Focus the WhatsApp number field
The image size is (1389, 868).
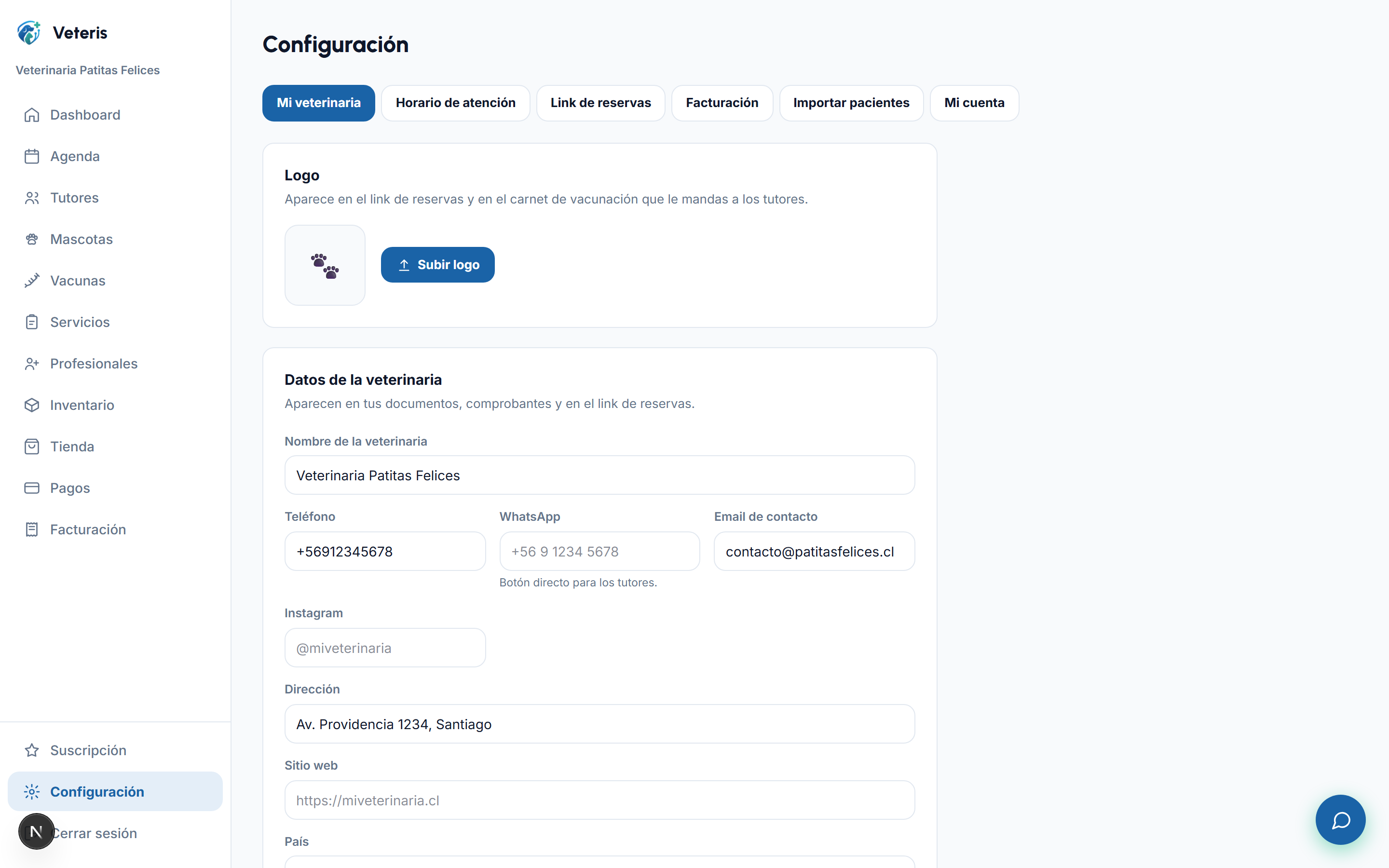599,551
